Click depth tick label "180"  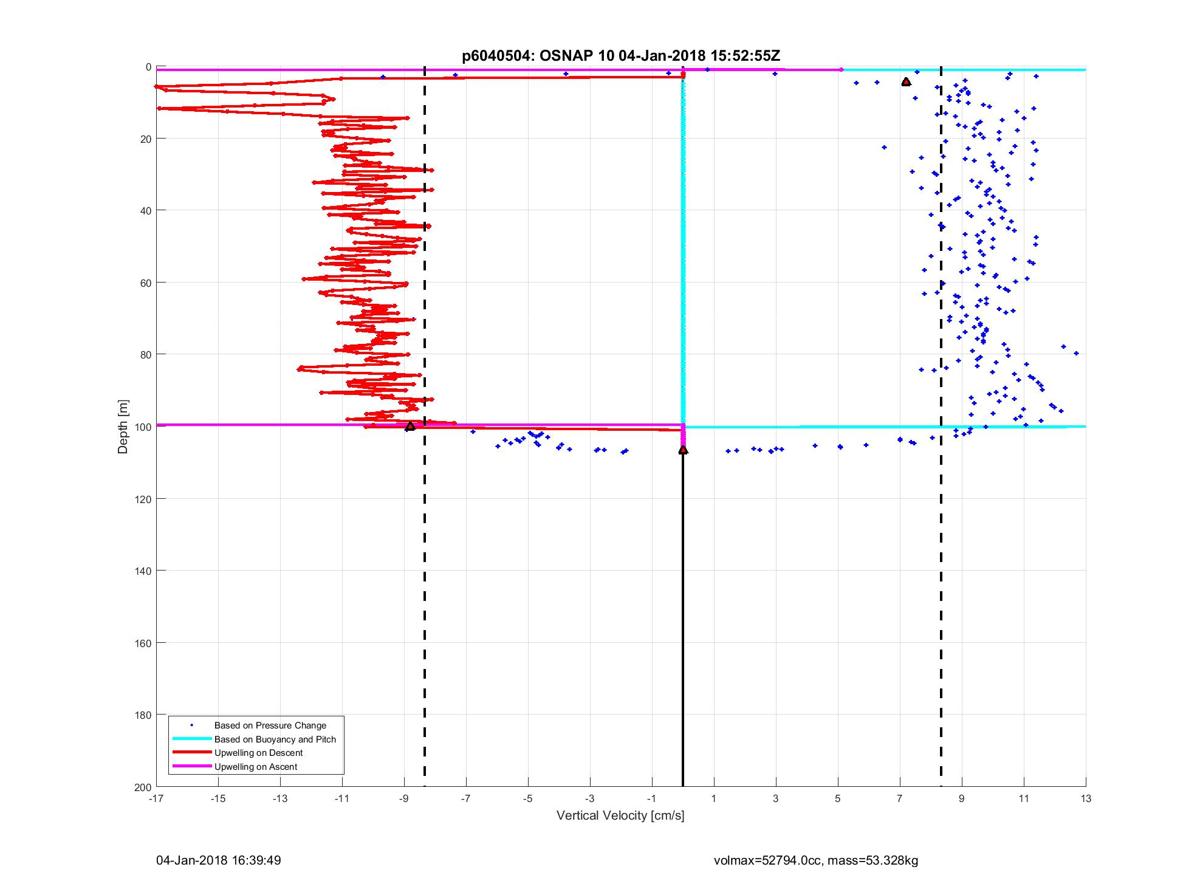[142, 715]
